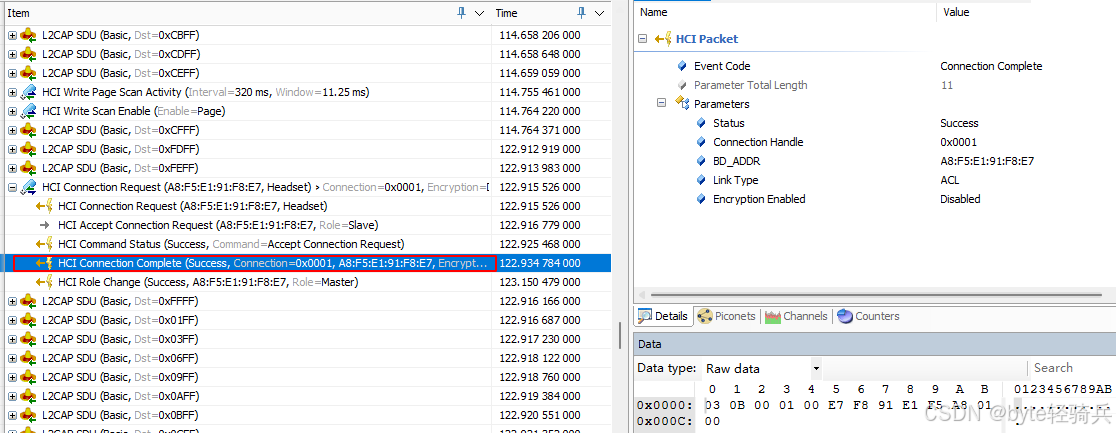Collapse the HCI Connection Request group
Screen dimensions: 1116x433
[x=12, y=187]
